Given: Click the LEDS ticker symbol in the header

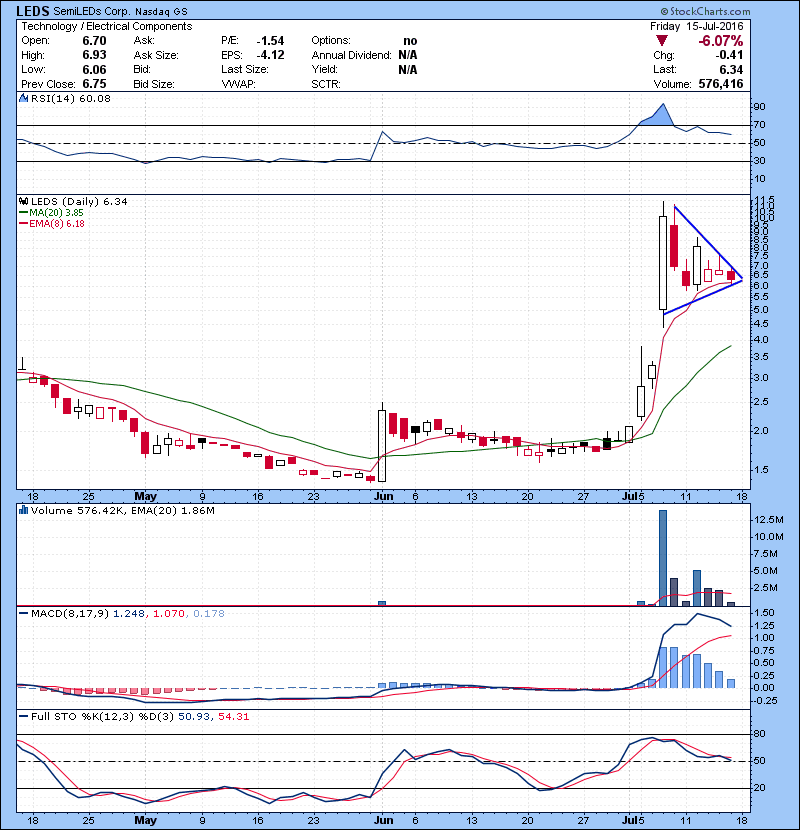Looking at the screenshot, I should (x=33, y=11).
